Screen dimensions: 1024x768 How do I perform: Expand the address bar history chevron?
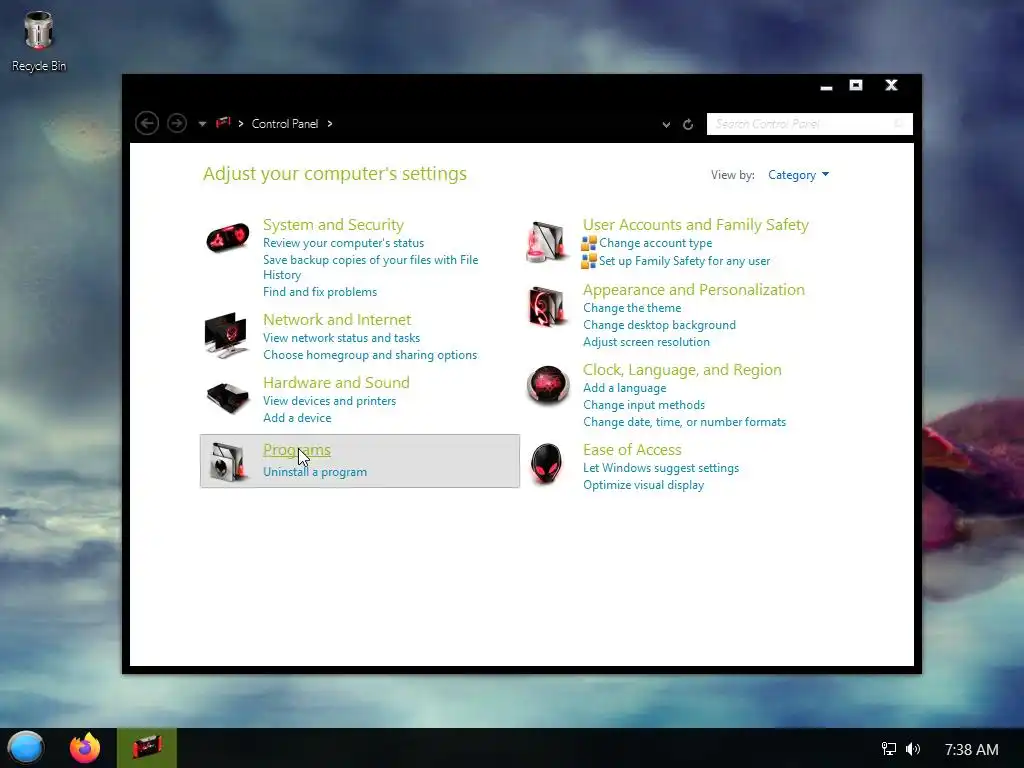coord(666,124)
